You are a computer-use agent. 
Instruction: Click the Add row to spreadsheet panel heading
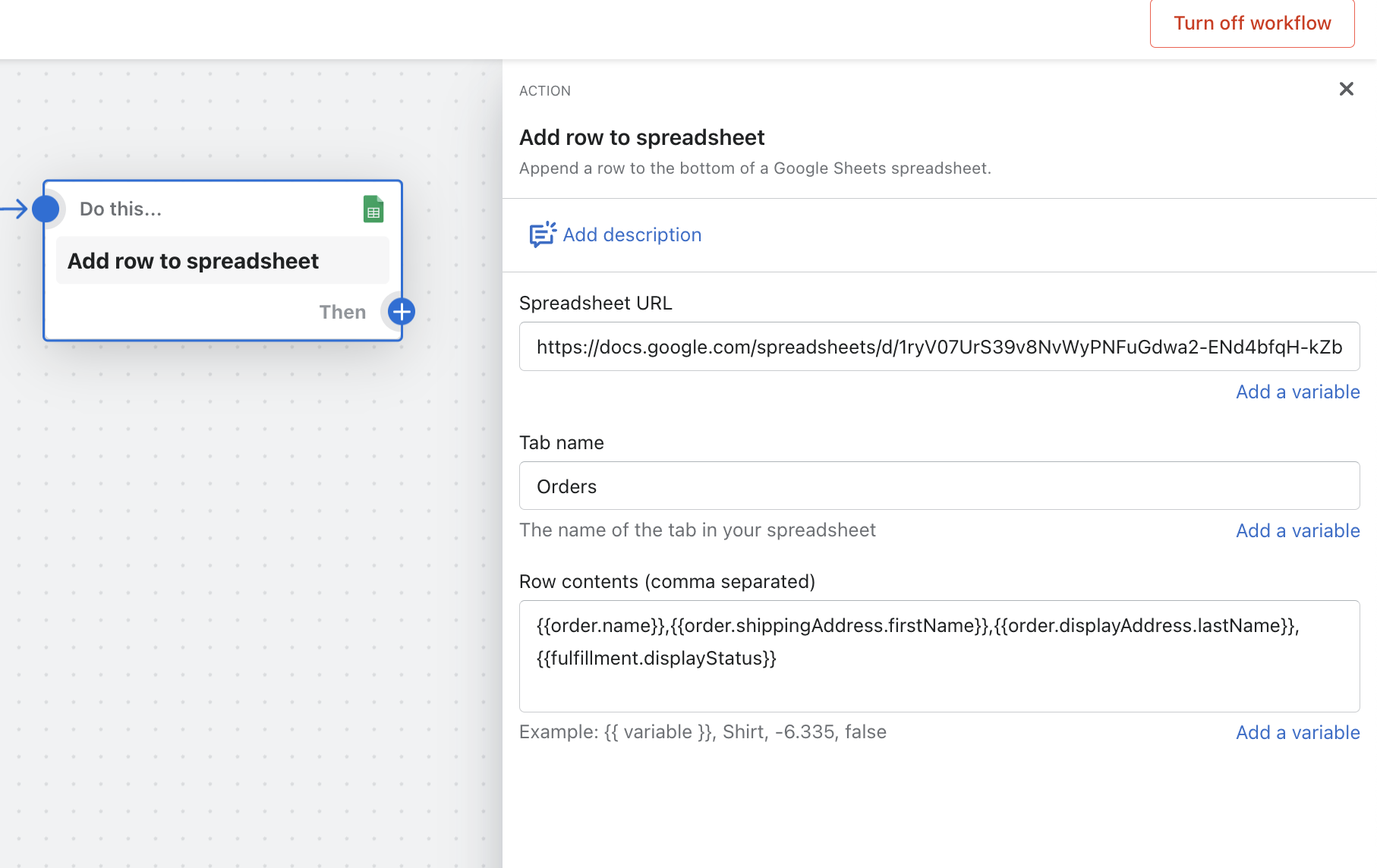pyautogui.click(x=641, y=137)
